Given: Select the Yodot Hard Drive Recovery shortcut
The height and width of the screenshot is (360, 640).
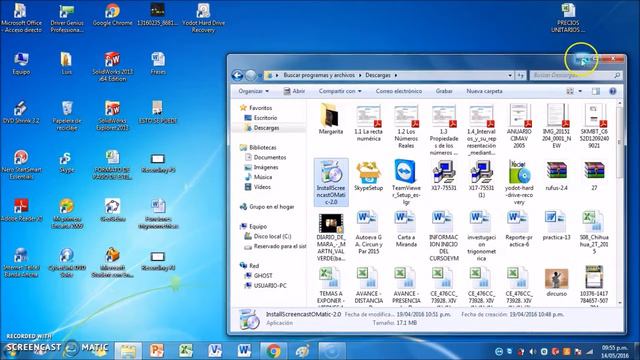Looking at the screenshot, I should (203, 17).
